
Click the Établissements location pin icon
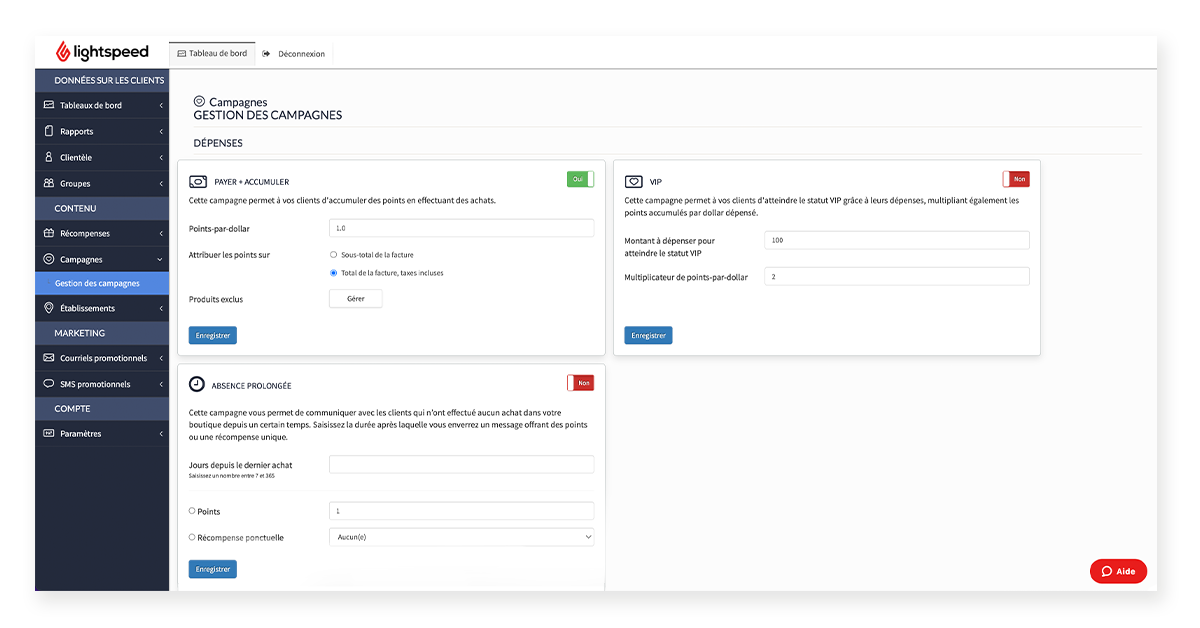(49, 308)
